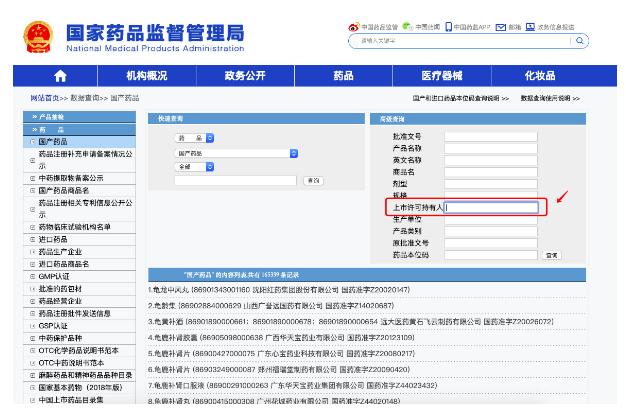Expand the 药品生产企业 sidebar node
Image resolution: width=626 pixels, height=414 pixels.
pos(33,252)
